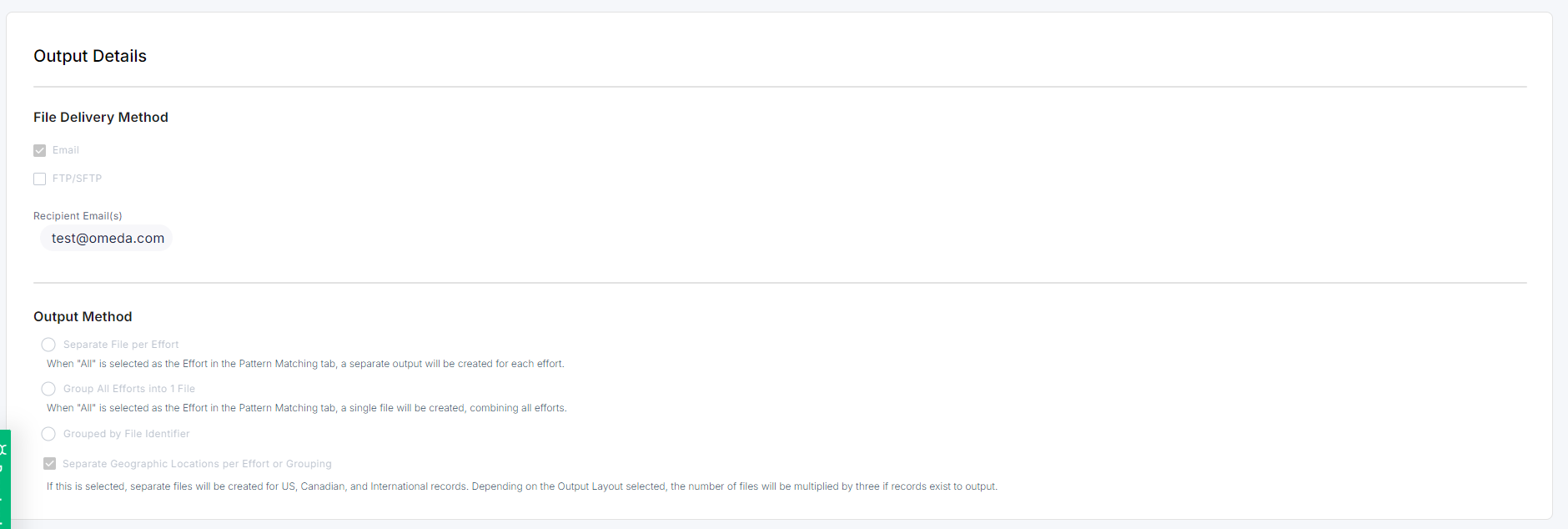Click the Group All Efforts into 1 File label
Viewport: 1568px width, 529px height.
coord(129,389)
